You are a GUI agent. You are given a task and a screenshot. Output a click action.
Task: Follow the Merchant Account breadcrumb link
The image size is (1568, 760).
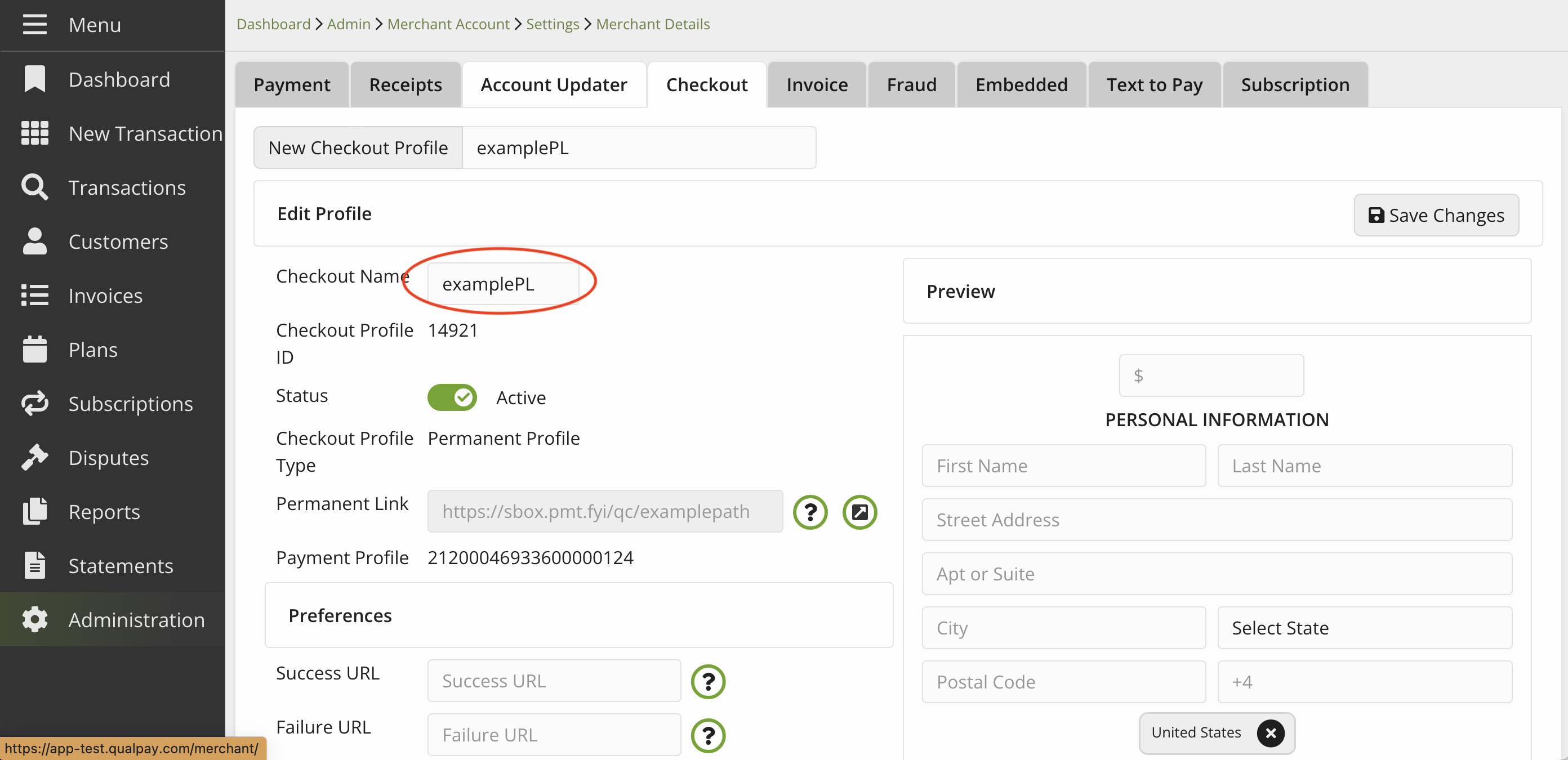coord(448,24)
